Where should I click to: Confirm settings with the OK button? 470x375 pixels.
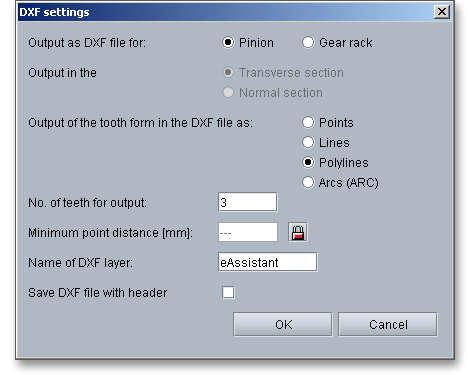pos(283,324)
